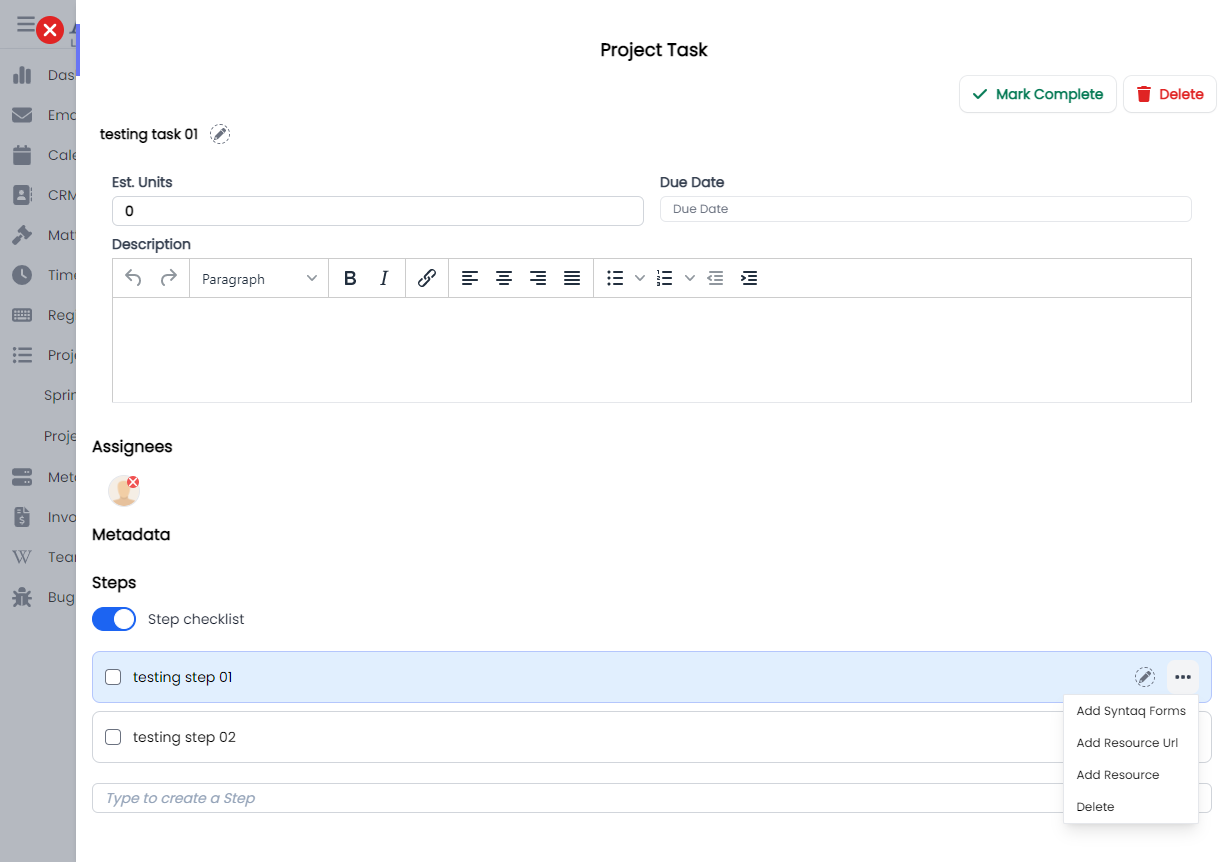Click the Due Date input field
This screenshot has height=862, width=1228.
tap(925, 209)
